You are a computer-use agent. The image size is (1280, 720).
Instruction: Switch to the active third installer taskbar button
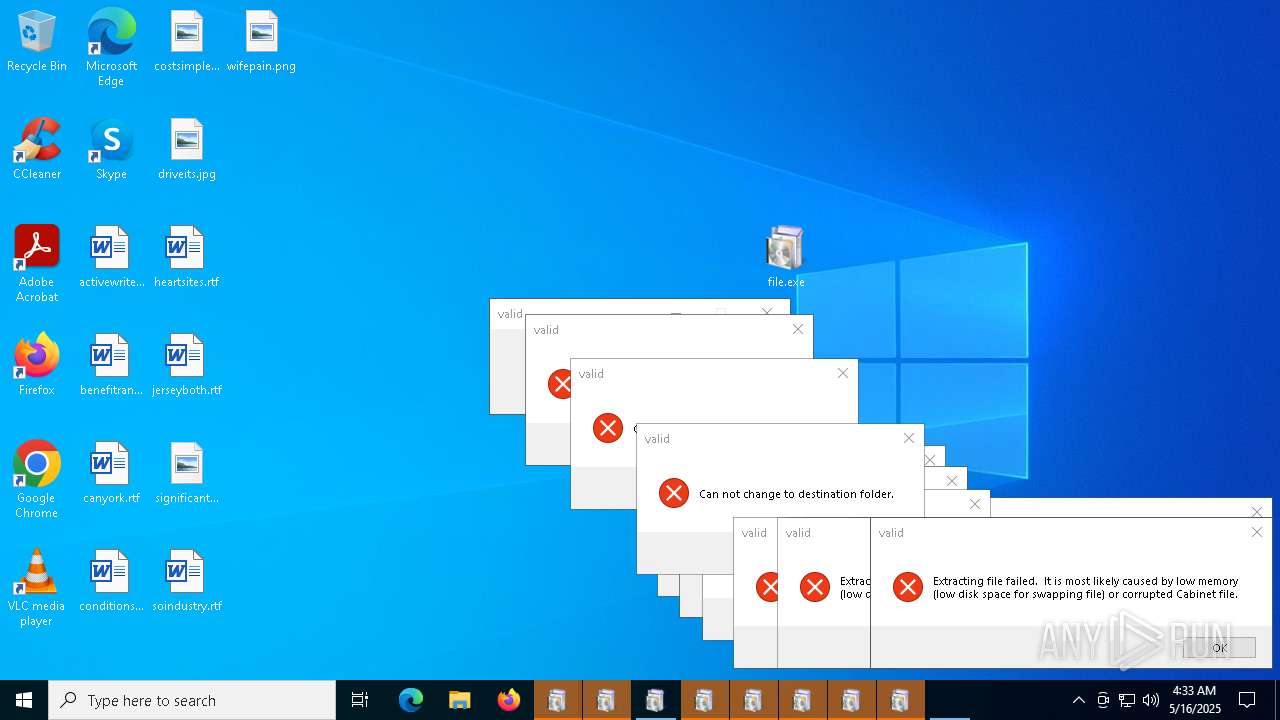[x=655, y=700]
